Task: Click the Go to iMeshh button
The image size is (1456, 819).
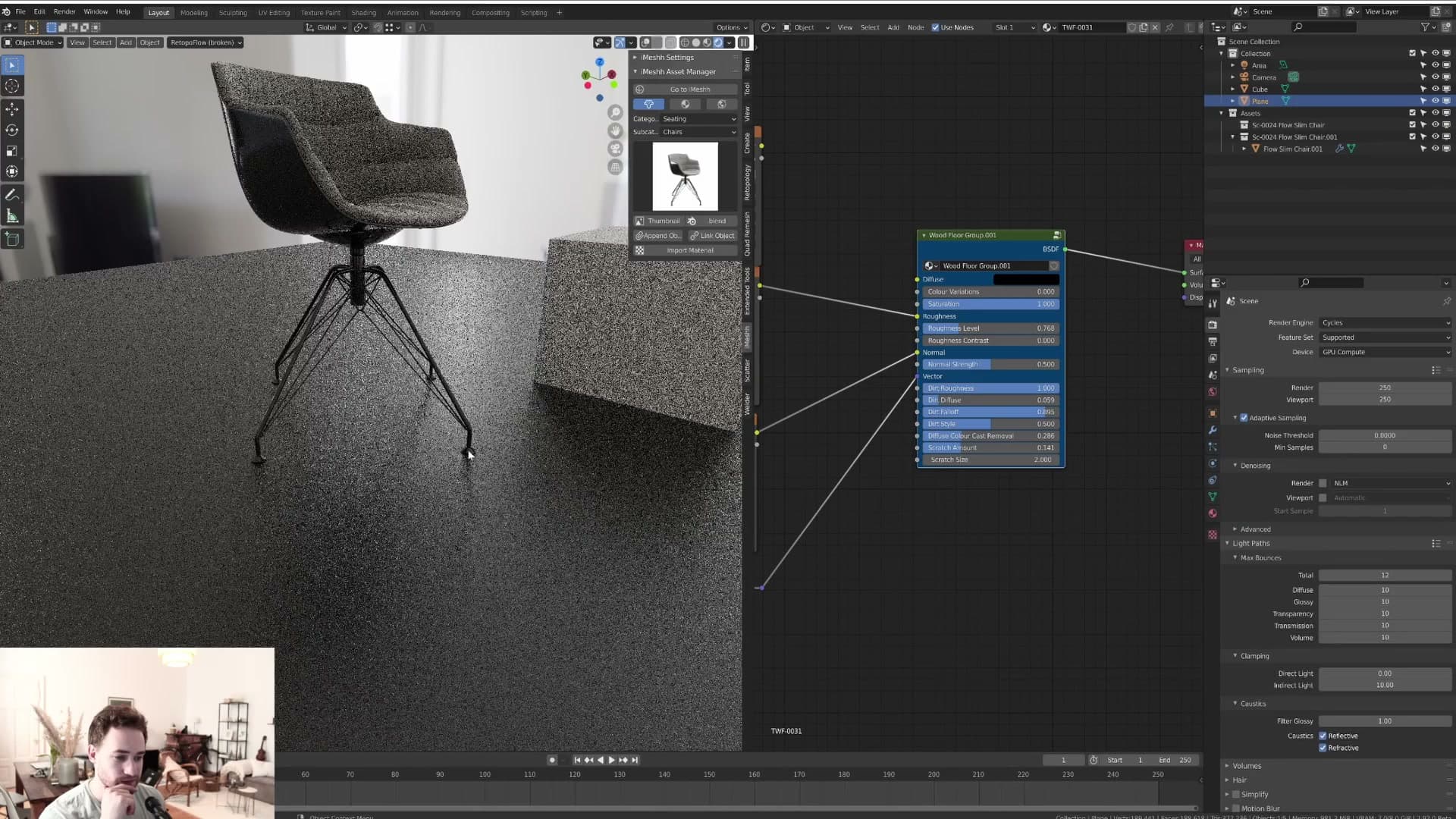Action: coord(686,89)
